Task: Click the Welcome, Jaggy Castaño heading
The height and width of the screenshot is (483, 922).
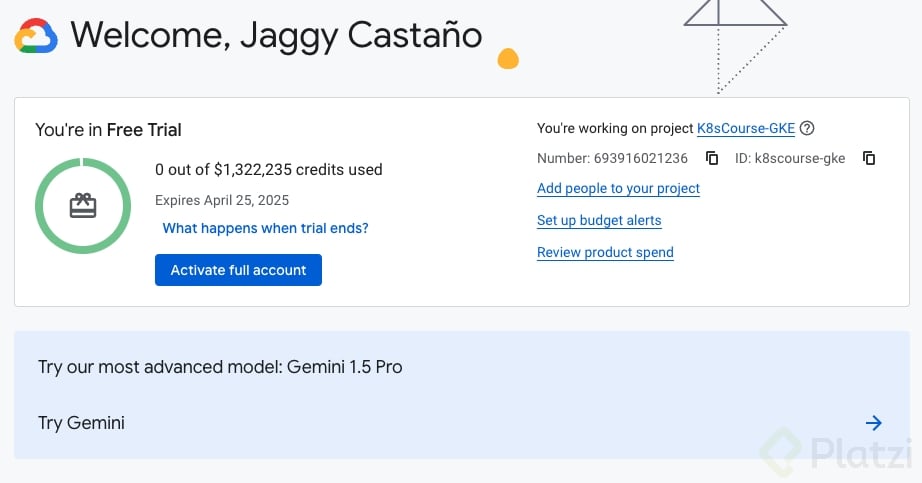Action: [276, 35]
